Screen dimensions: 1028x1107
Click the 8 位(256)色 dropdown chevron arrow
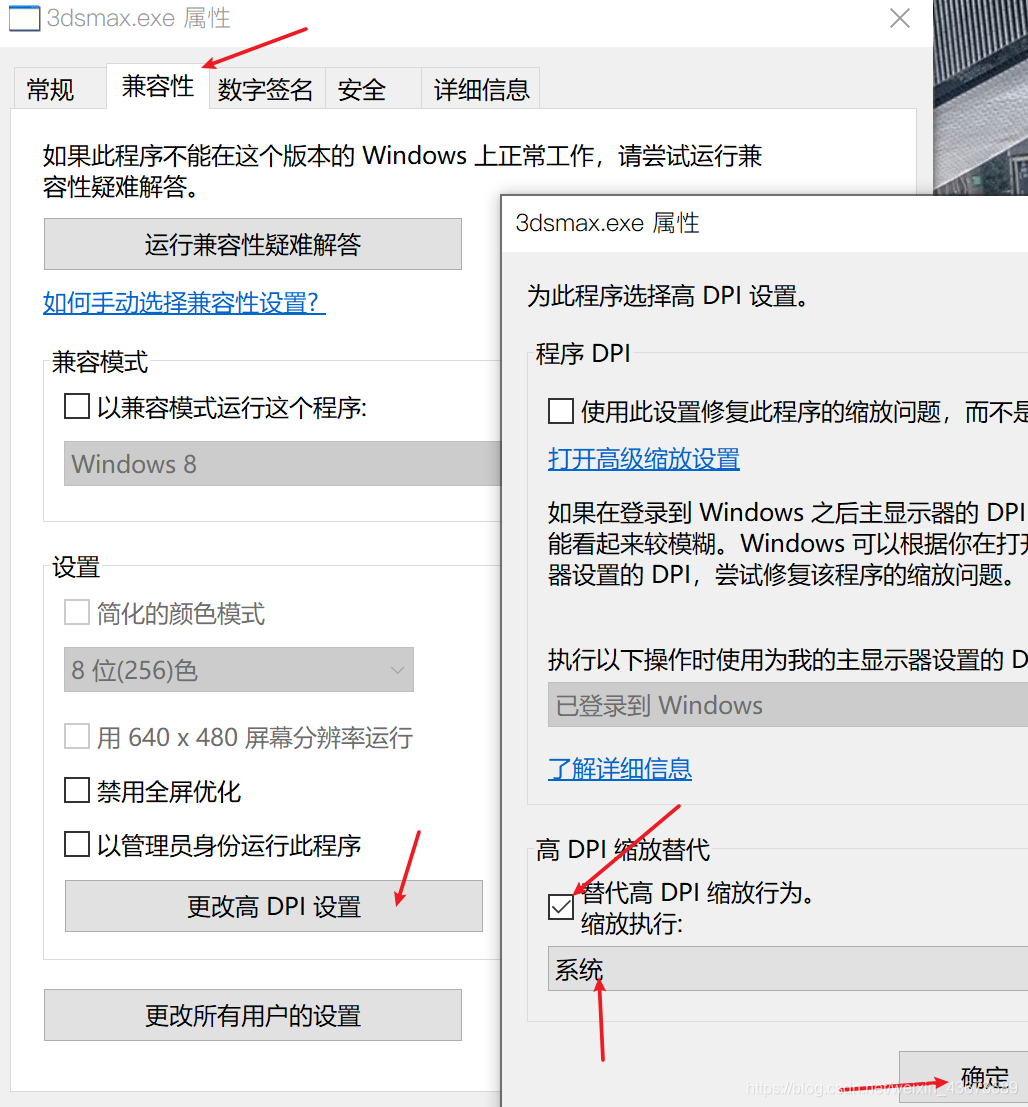pyautogui.click(x=398, y=670)
